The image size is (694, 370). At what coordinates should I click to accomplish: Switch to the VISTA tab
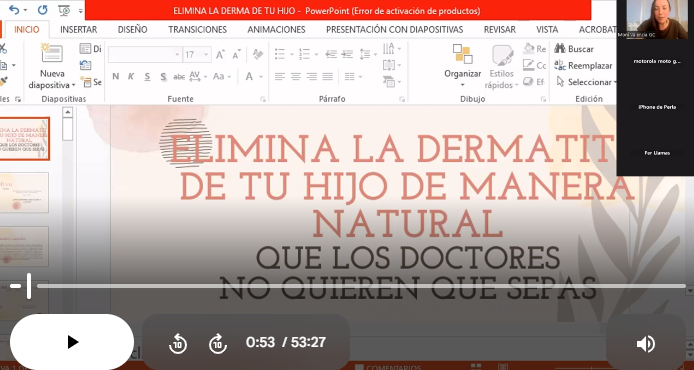(x=547, y=30)
